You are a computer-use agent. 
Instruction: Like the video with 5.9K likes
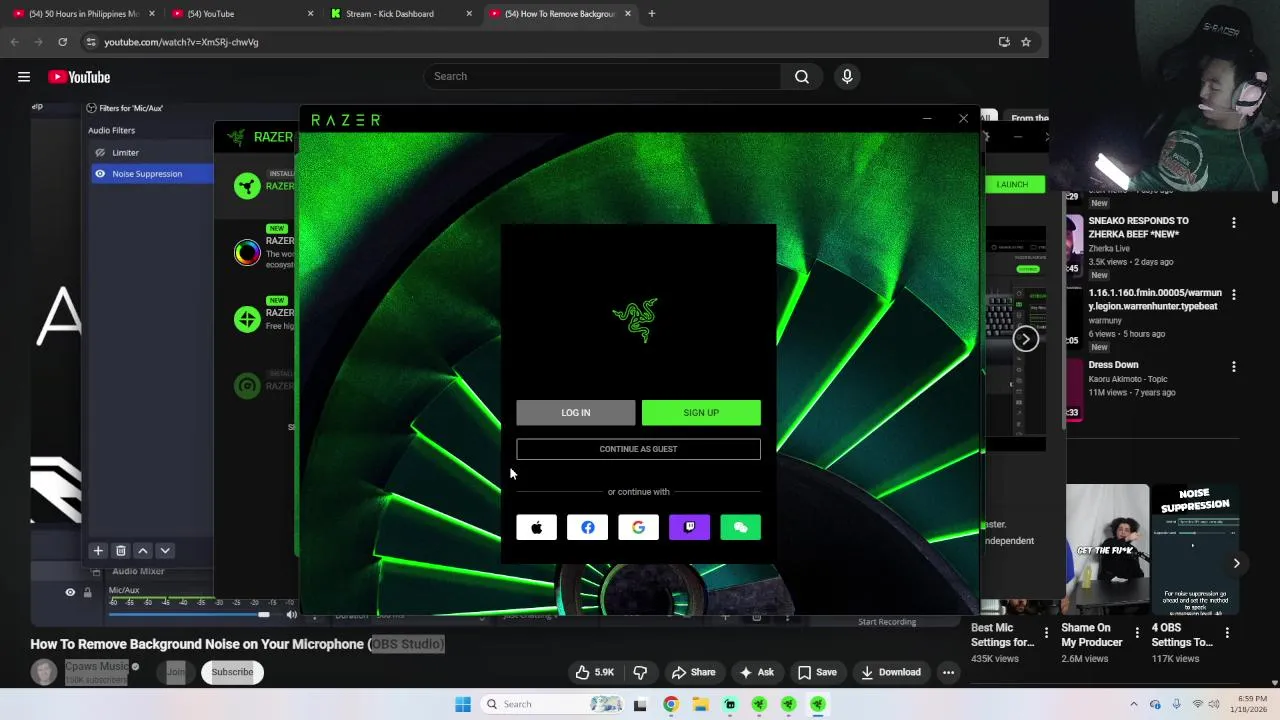click(x=594, y=672)
